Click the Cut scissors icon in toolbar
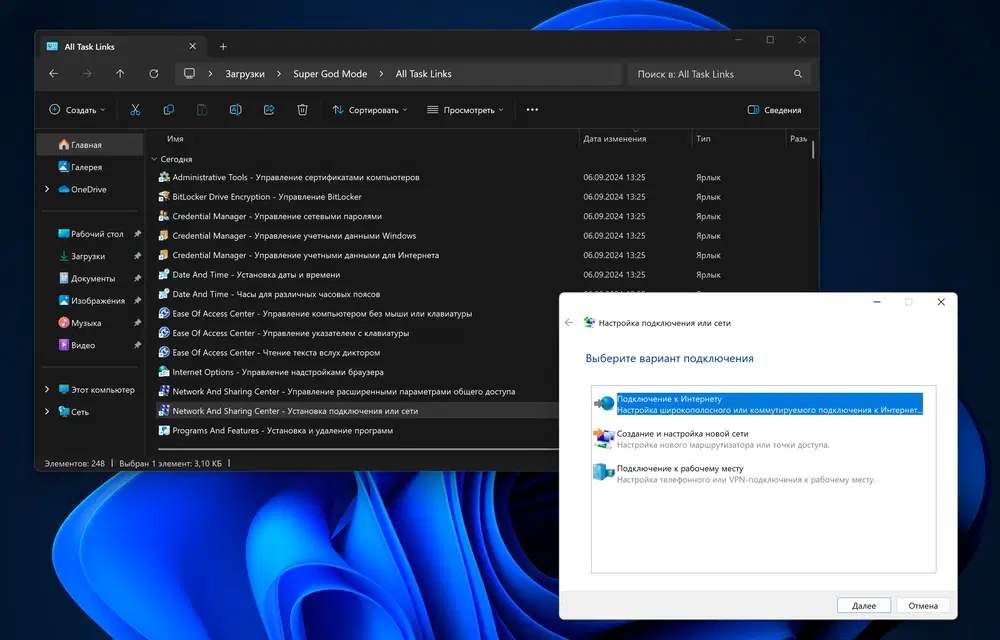The width and height of the screenshot is (1000, 640). click(x=135, y=110)
